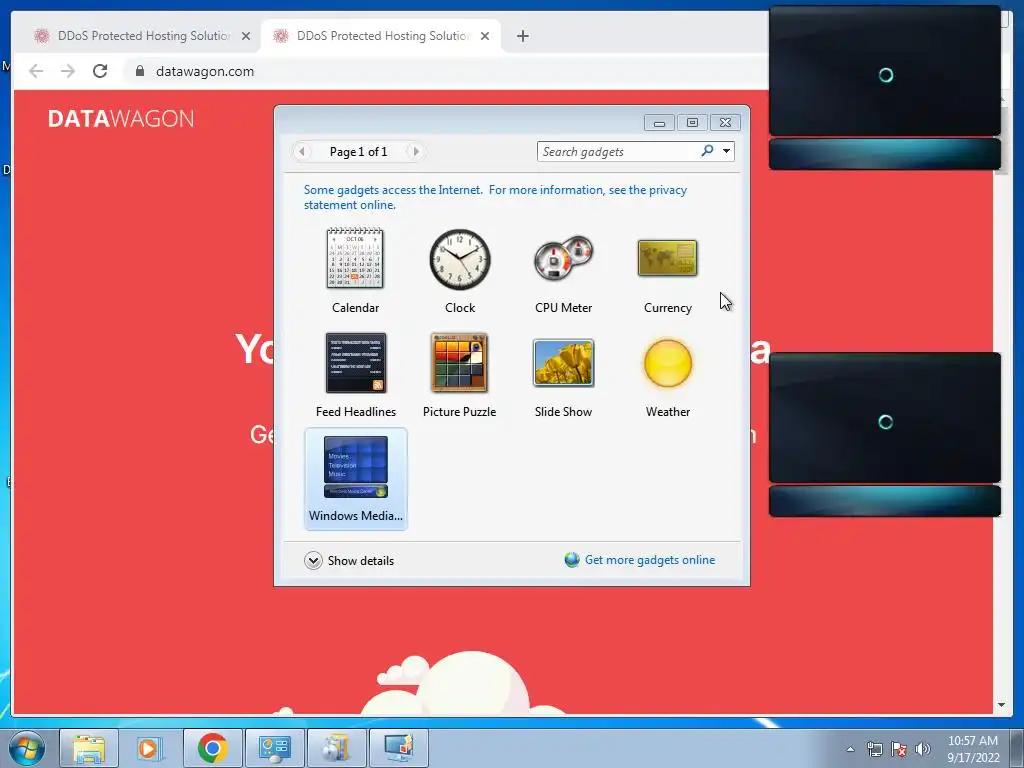Click Chrome forward arrow
The width and height of the screenshot is (1024, 768).
coord(68,71)
